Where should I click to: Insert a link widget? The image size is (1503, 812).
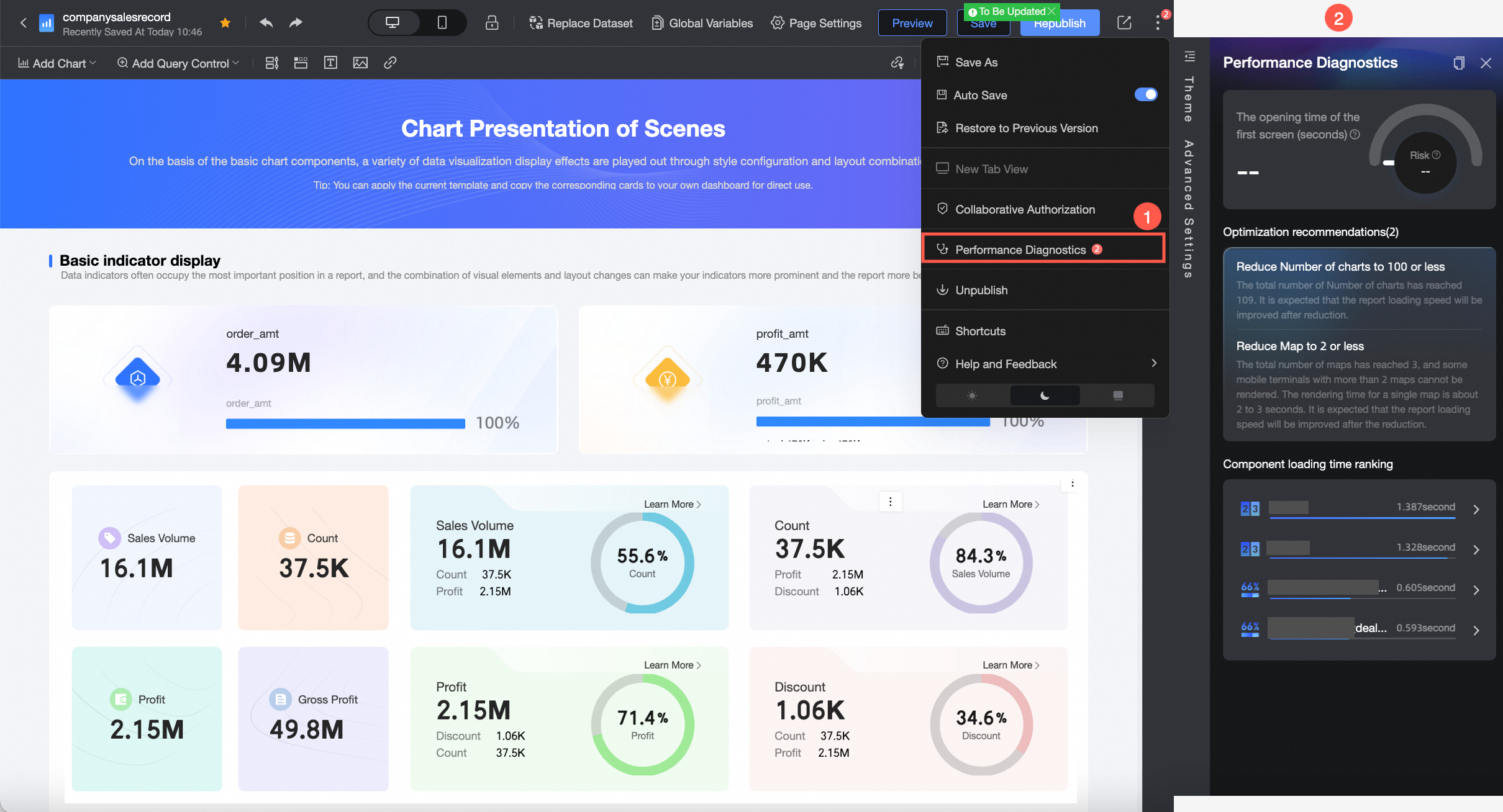coord(390,63)
